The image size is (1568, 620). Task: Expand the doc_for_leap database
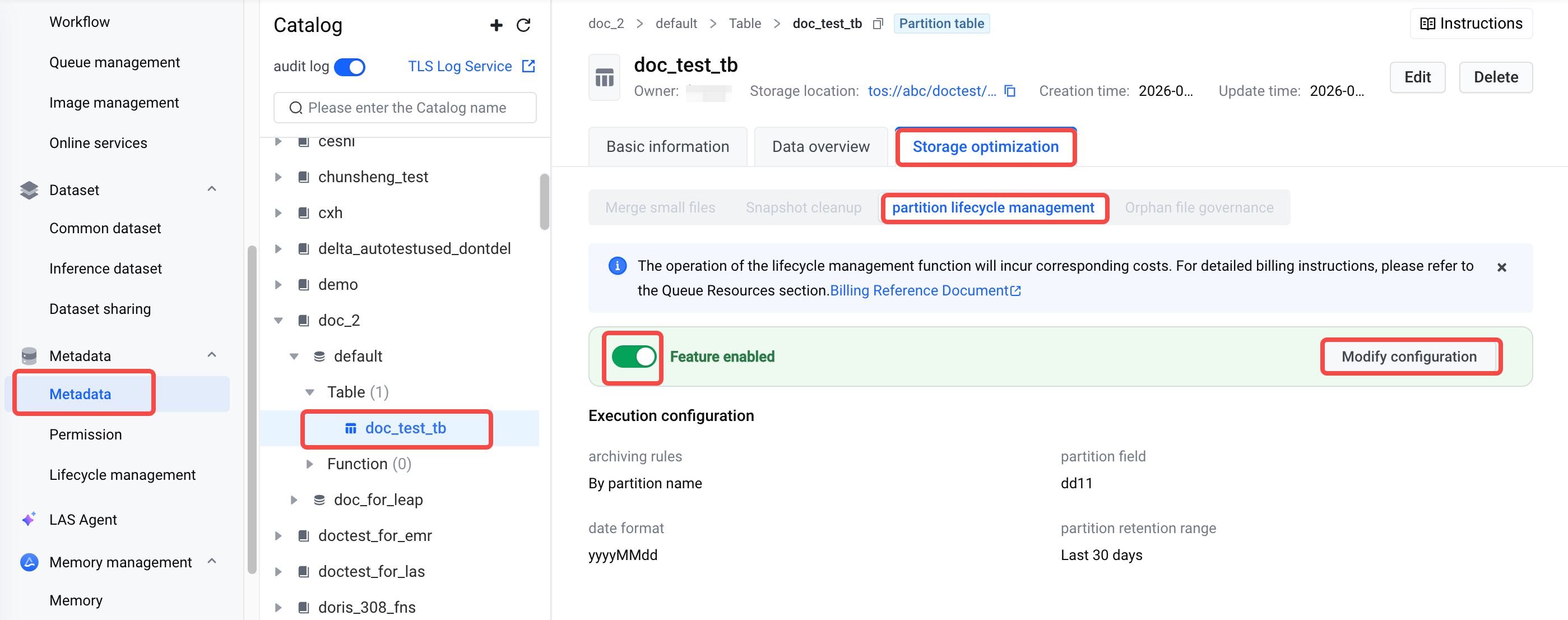pos(294,499)
